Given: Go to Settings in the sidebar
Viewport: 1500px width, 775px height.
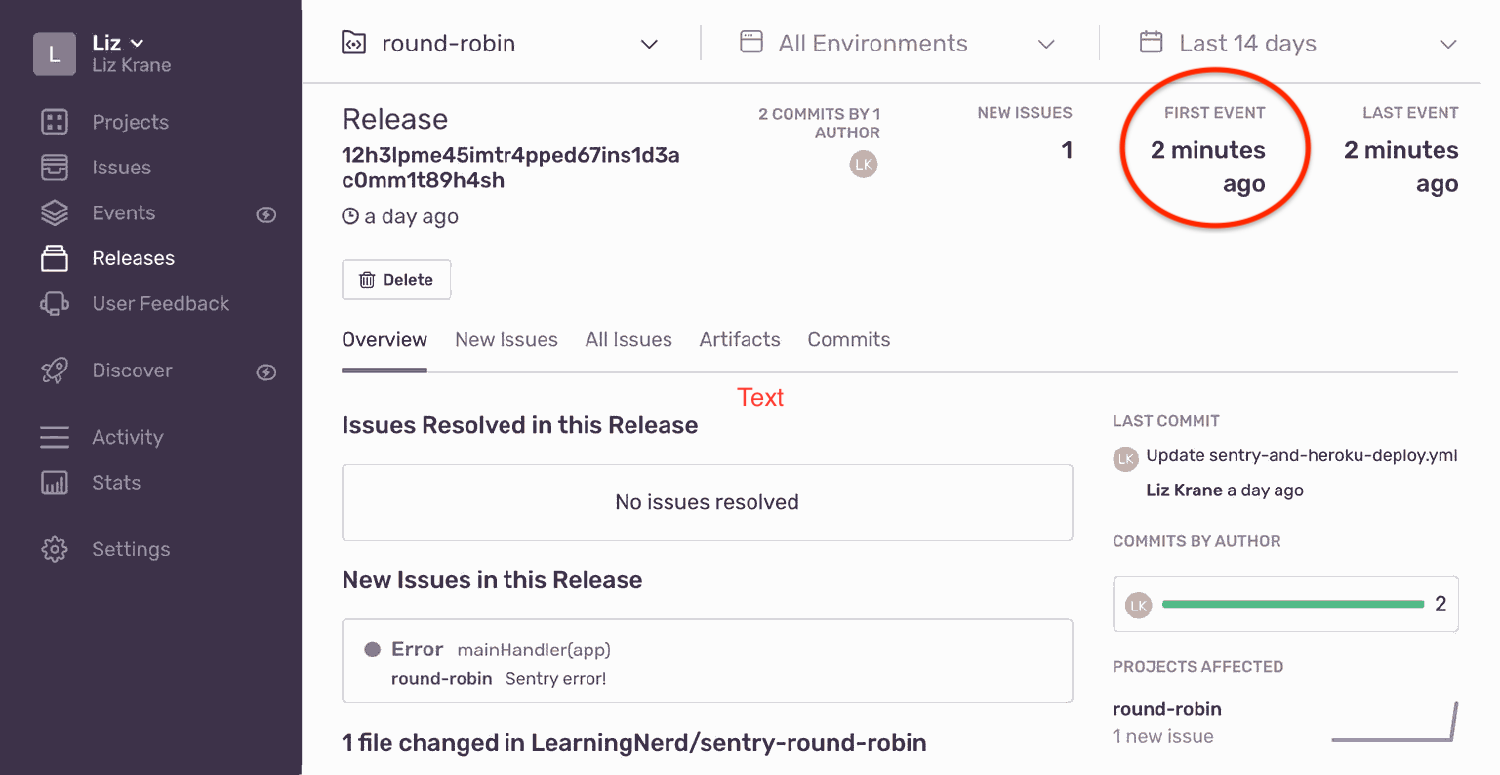Looking at the screenshot, I should [x=131, y=549].
